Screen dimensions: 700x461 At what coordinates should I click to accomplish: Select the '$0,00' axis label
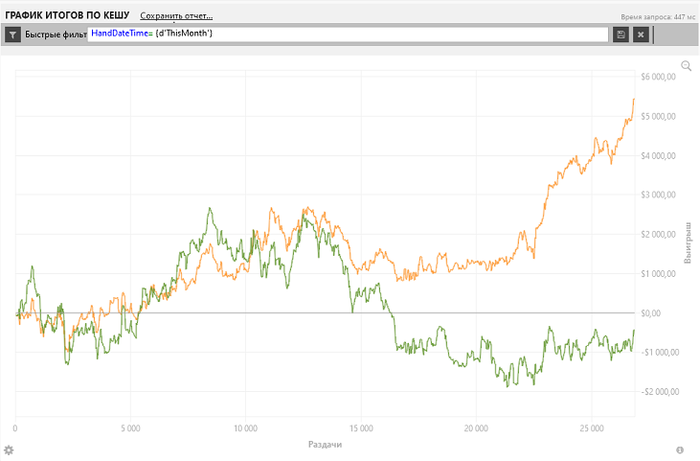650,313
